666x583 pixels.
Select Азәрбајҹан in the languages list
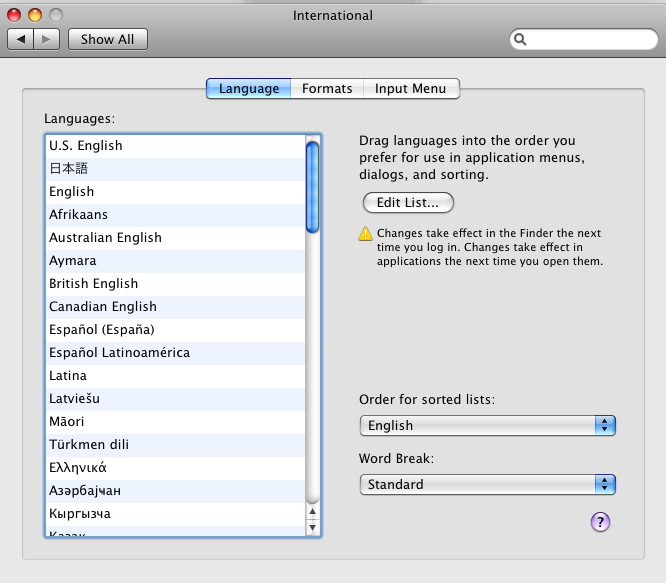coord(175,491)
